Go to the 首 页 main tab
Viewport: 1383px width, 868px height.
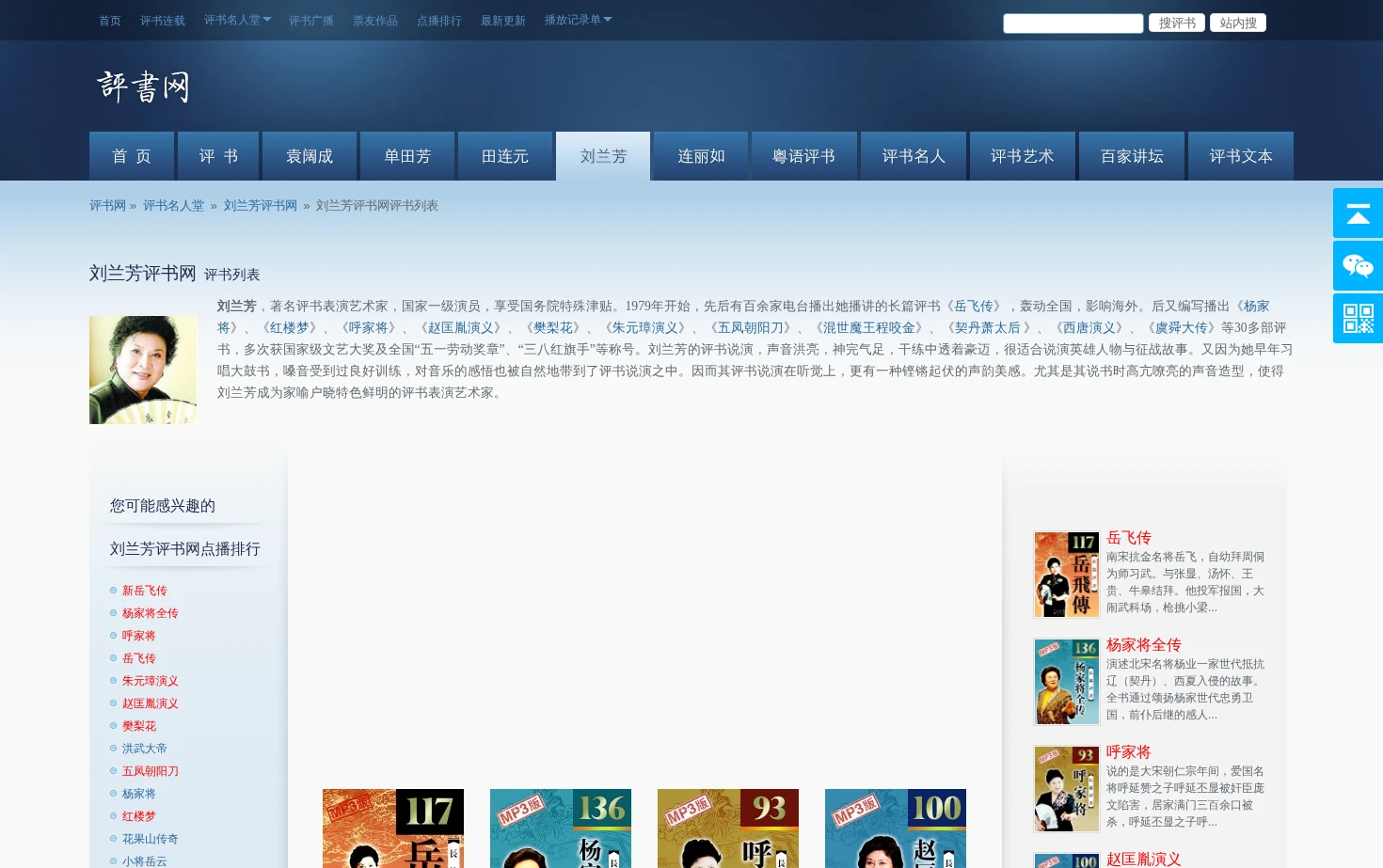132,156
